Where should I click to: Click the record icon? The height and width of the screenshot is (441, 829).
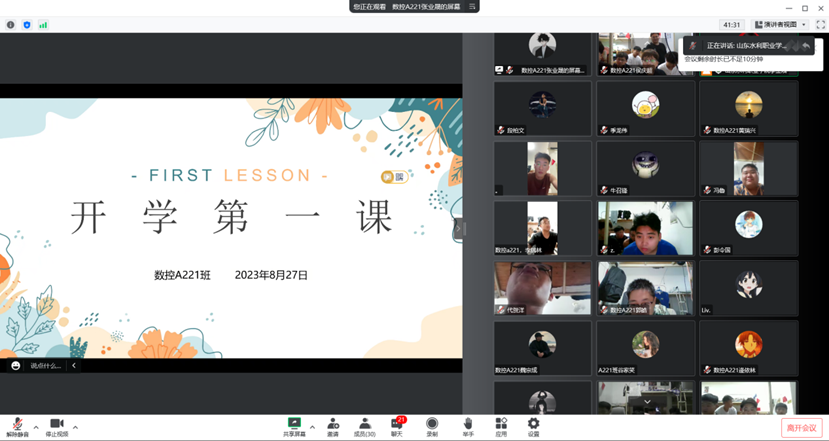point(432,424)
